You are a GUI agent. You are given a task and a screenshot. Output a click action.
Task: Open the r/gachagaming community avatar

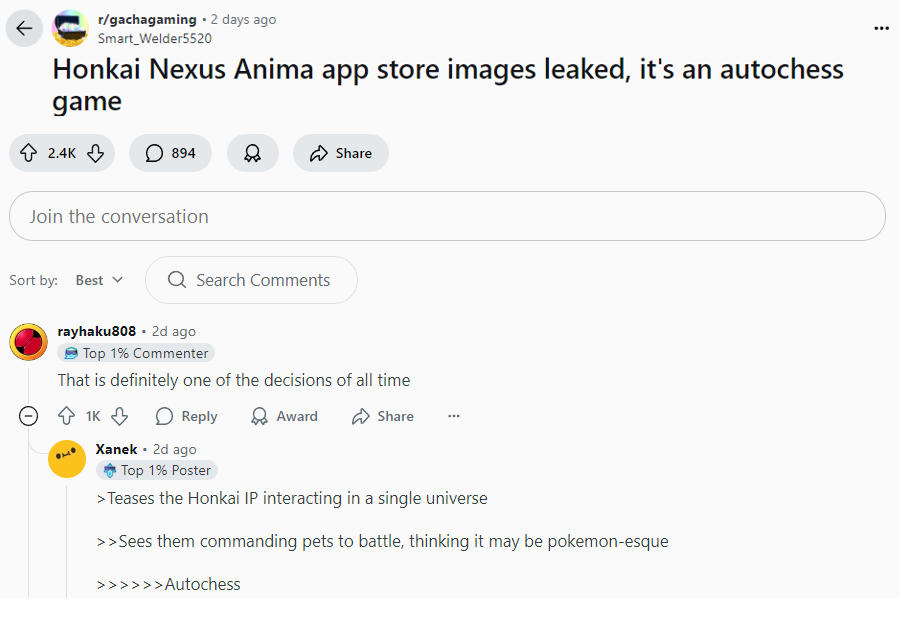point(70,28)
